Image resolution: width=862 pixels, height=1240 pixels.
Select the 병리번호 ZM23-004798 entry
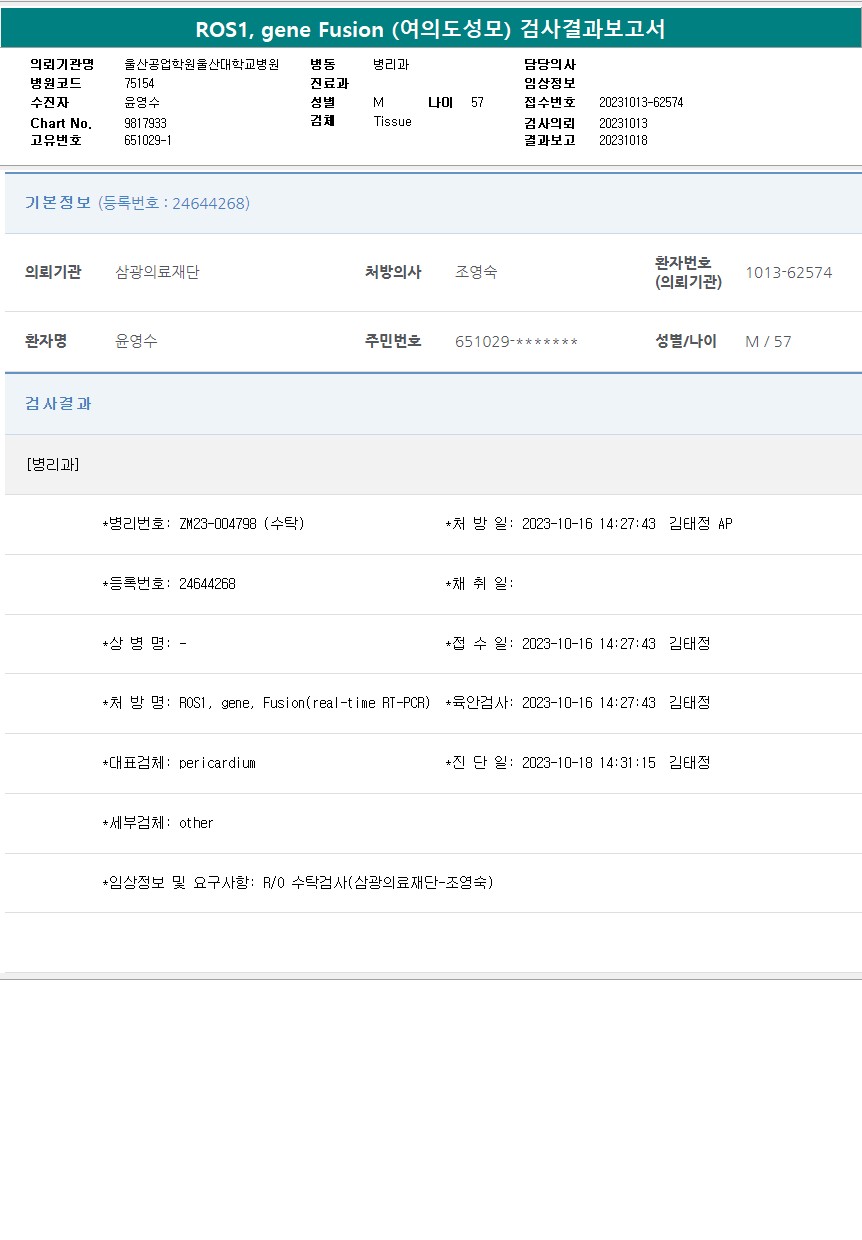pyautogui.click(x=203, y=524)
